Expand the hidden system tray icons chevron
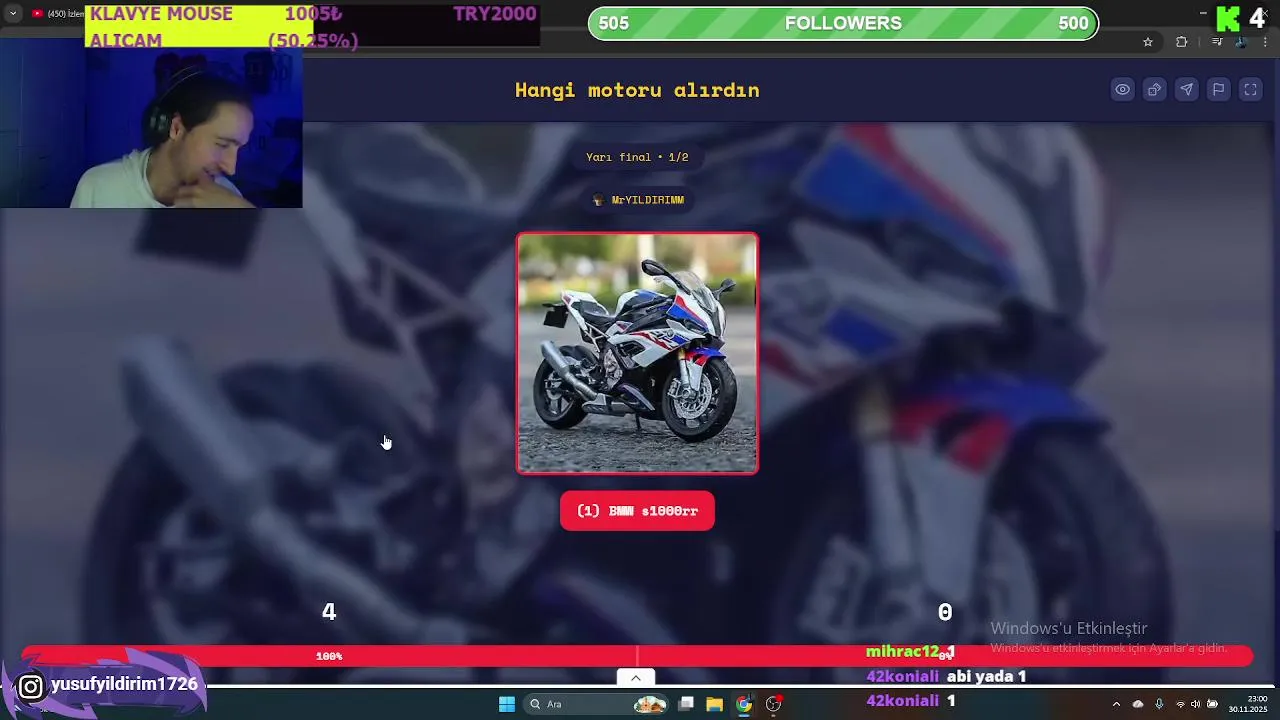Viewport: 1280px width, 720px height. point(1116,704)
